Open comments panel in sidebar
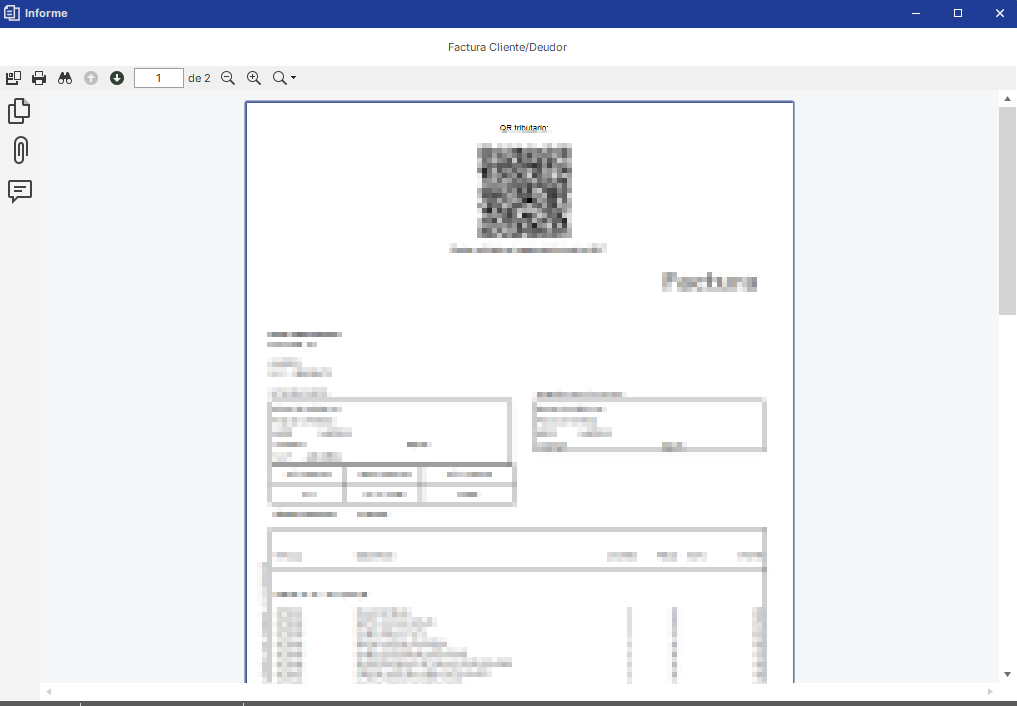This screenshot has width=1017, height=706. coord(20,191)
